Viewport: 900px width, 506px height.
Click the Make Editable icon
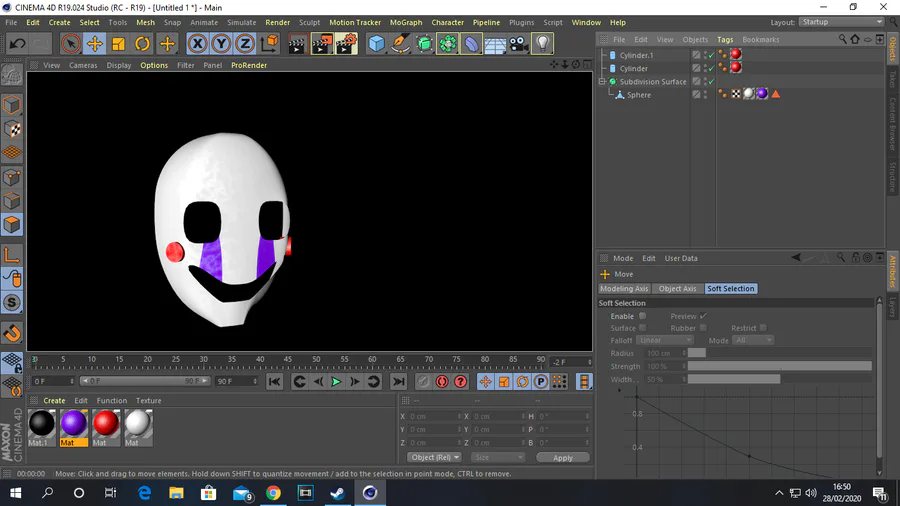[x=11, y=76]
